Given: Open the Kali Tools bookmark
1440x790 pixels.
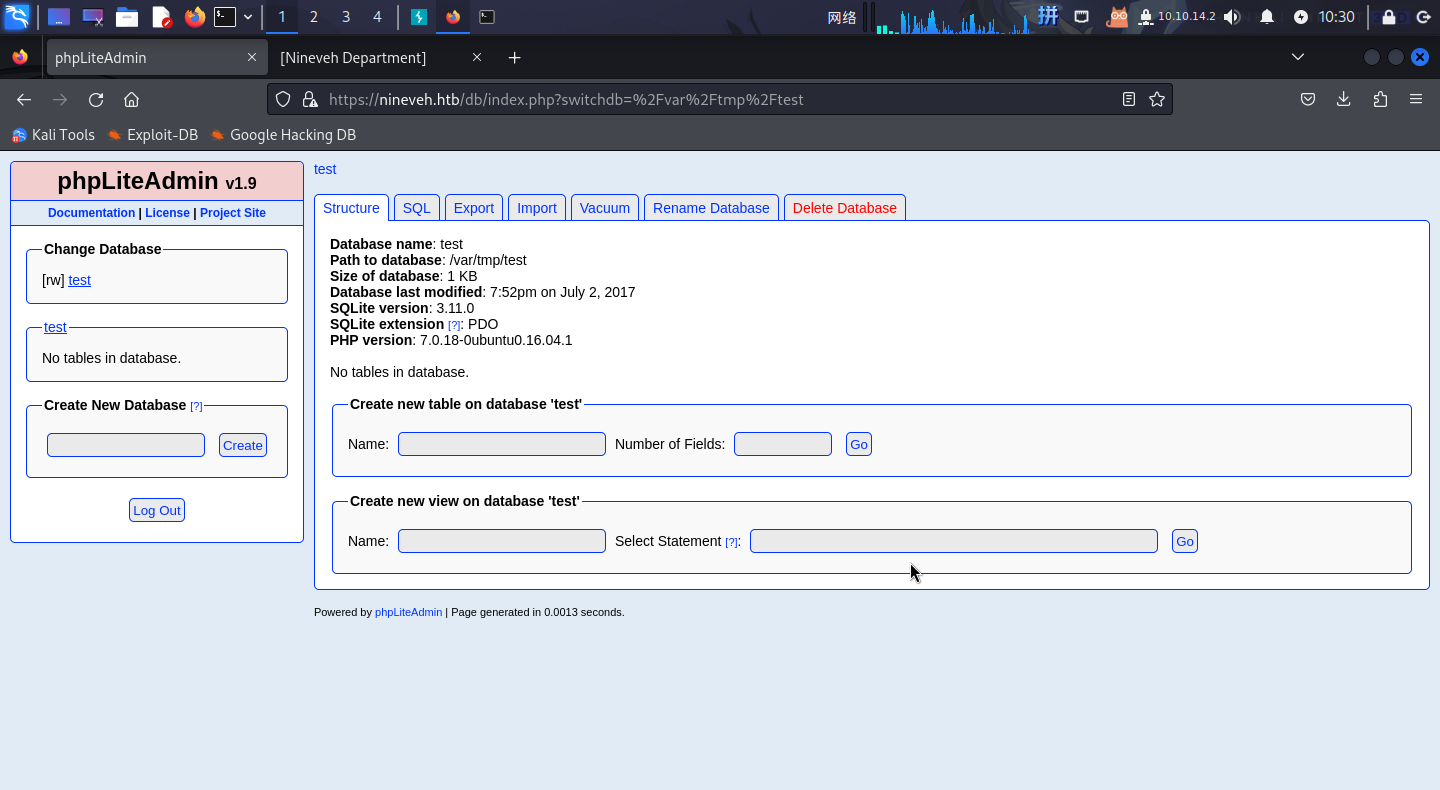Looking at the screenshot, I should click(x=53, y=135).
